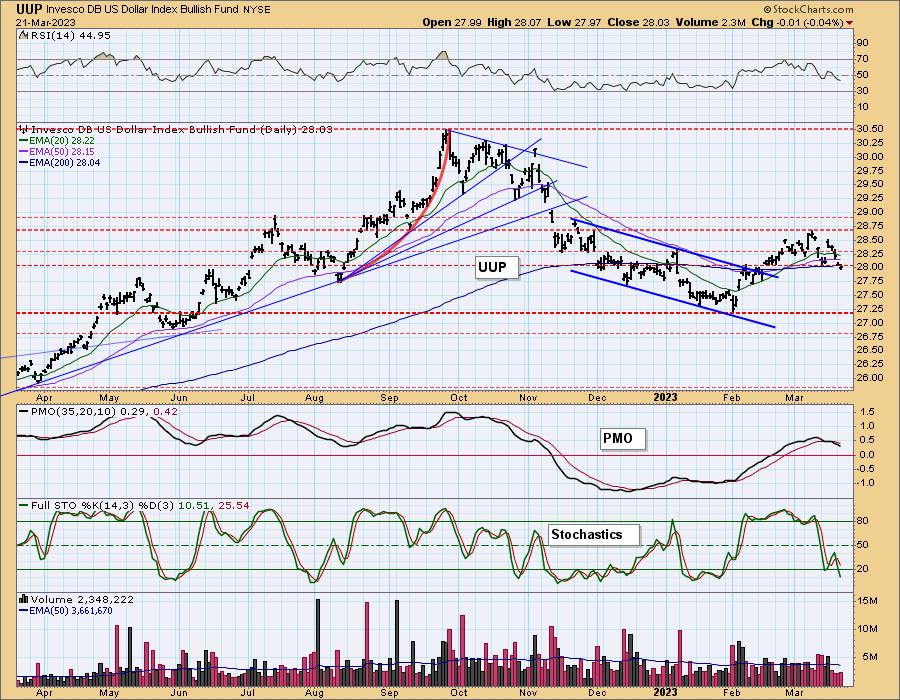
Task: Click the Chg -0.01 (-0.04%) text
Action: (x=797, y=23)
